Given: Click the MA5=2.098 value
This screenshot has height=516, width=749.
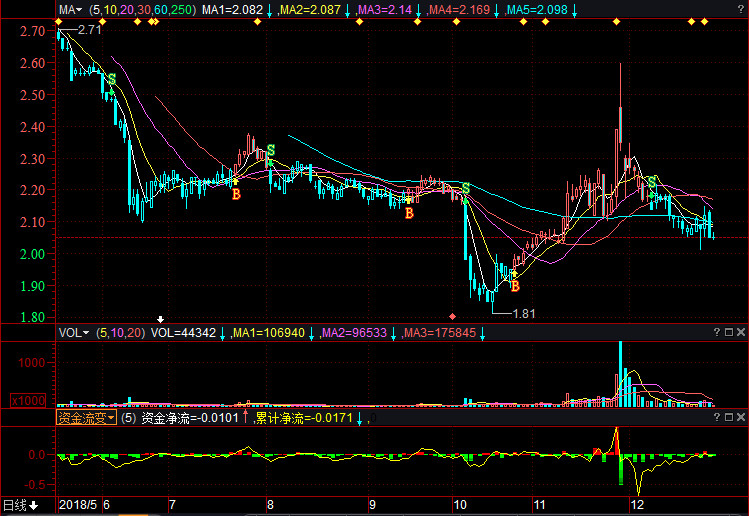Looking at the screenshot, I should point(537,10).
